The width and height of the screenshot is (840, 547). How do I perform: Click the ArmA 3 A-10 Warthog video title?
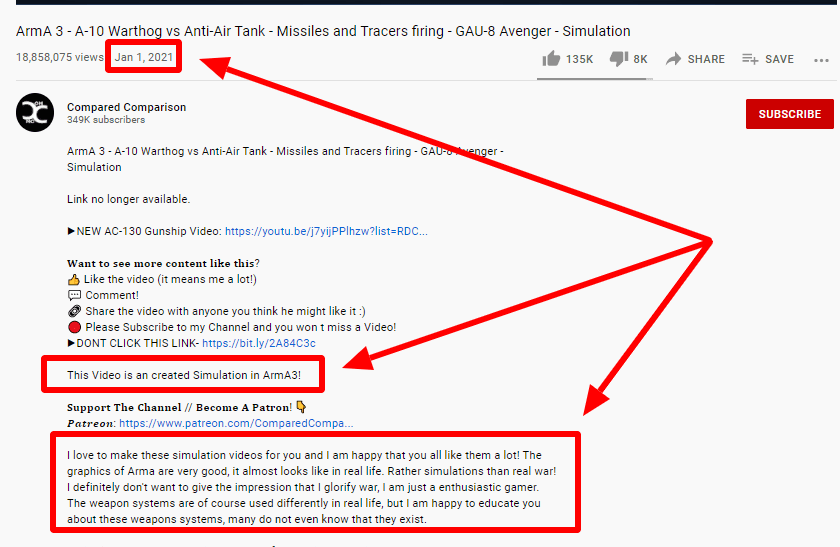pyautogui.click(x=323, y=31)
